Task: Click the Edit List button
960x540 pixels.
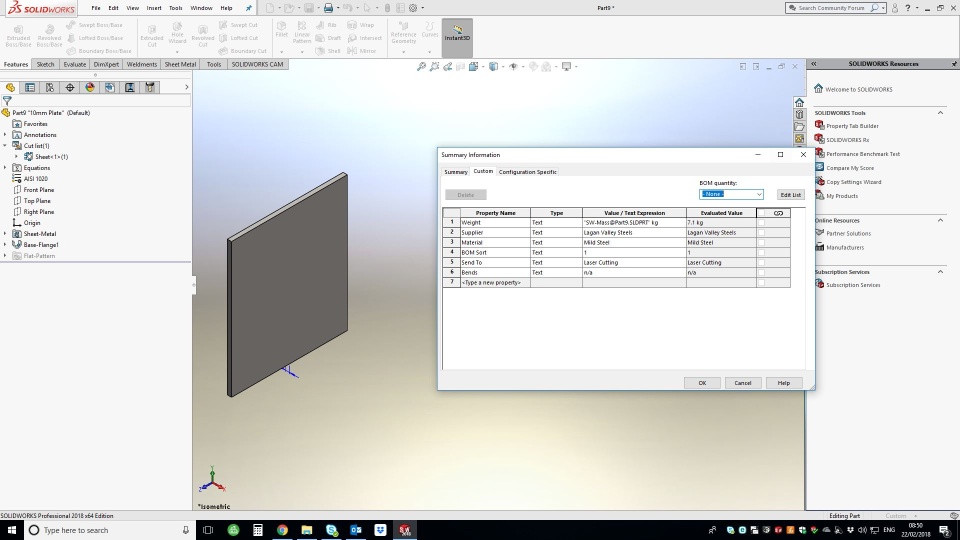Action: pos(790,195)
